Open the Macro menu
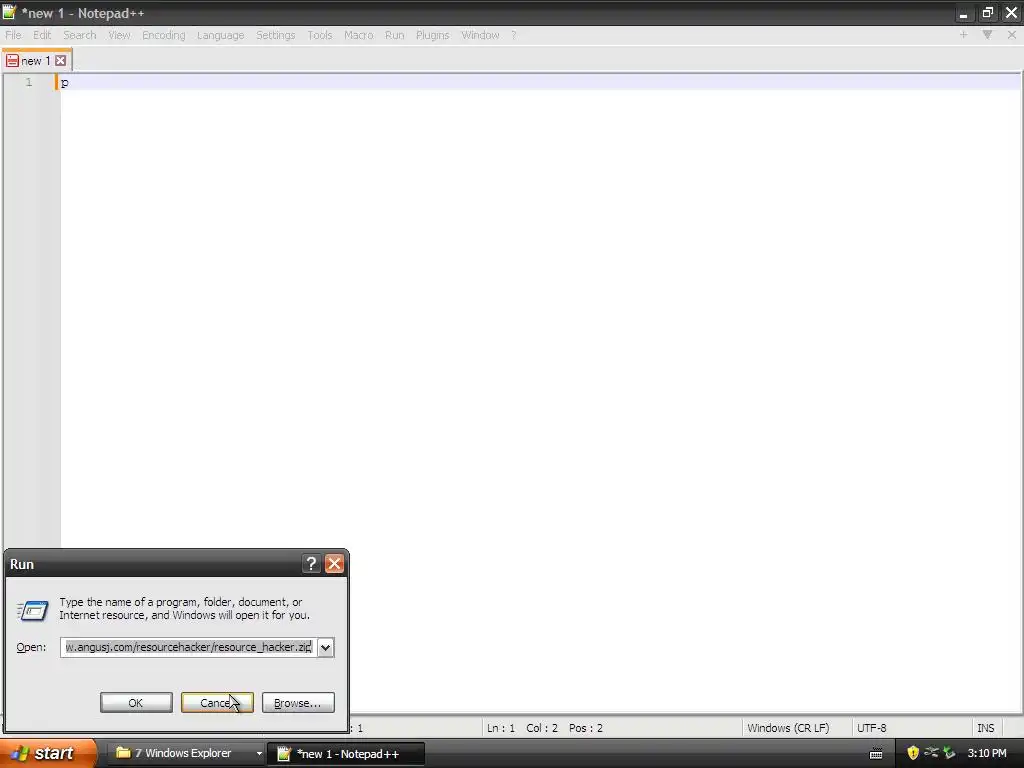This screenshot has height=768, width=1024. (x=358, y=35)
